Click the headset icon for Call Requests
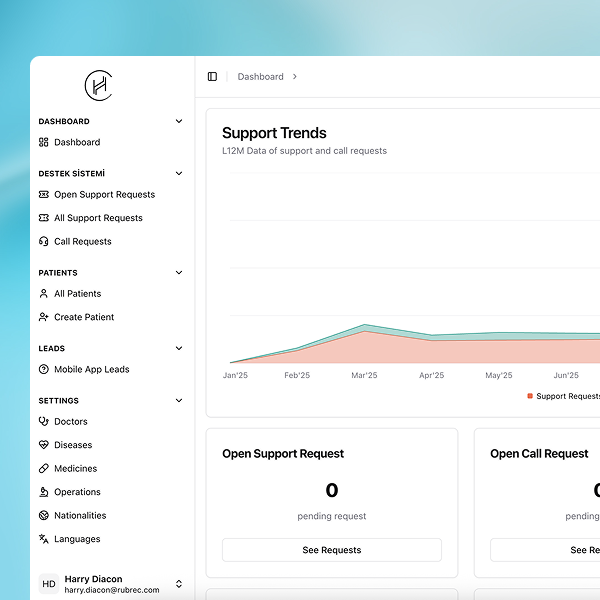Screen dimensions: 600x600 pos(44,242)
